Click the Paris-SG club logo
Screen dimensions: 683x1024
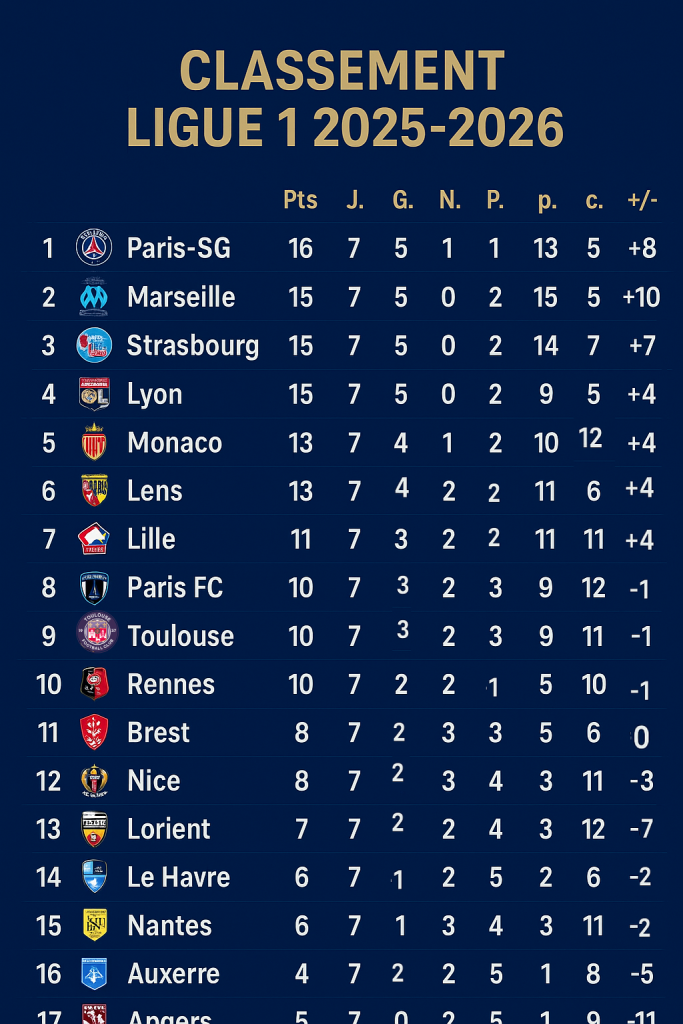(x=94, y=247)
